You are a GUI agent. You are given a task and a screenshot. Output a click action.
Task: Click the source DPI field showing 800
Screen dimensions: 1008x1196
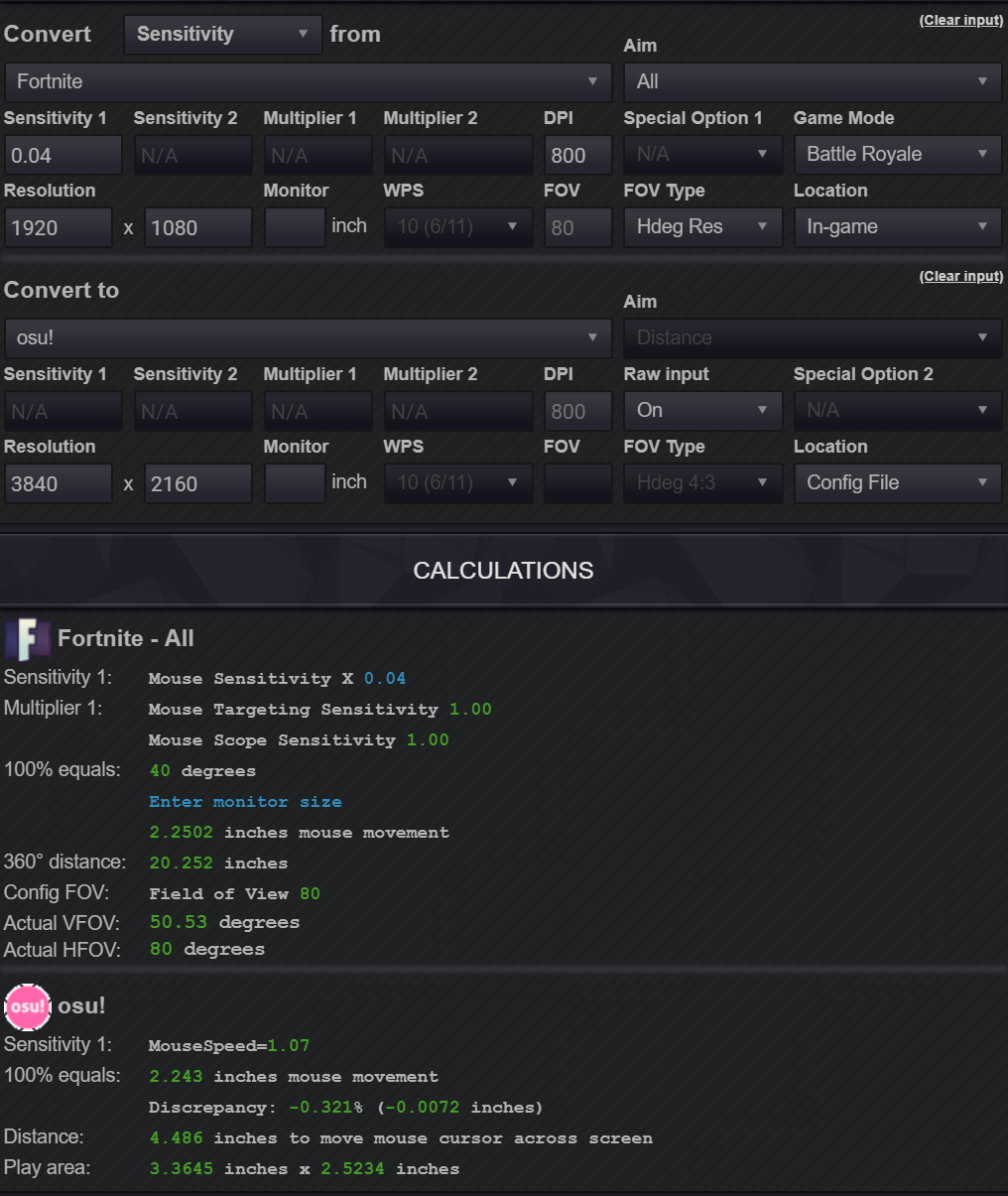pyautogui.click(x=577, y=156)
